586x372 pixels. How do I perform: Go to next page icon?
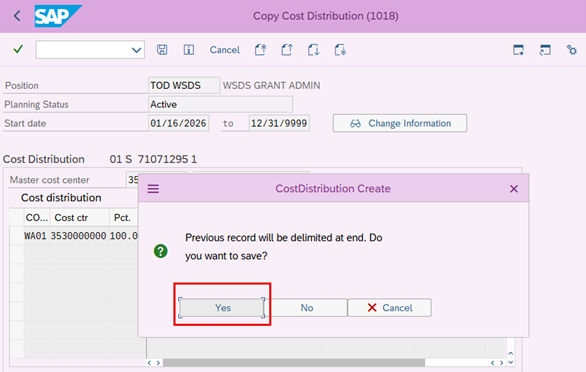313,50
